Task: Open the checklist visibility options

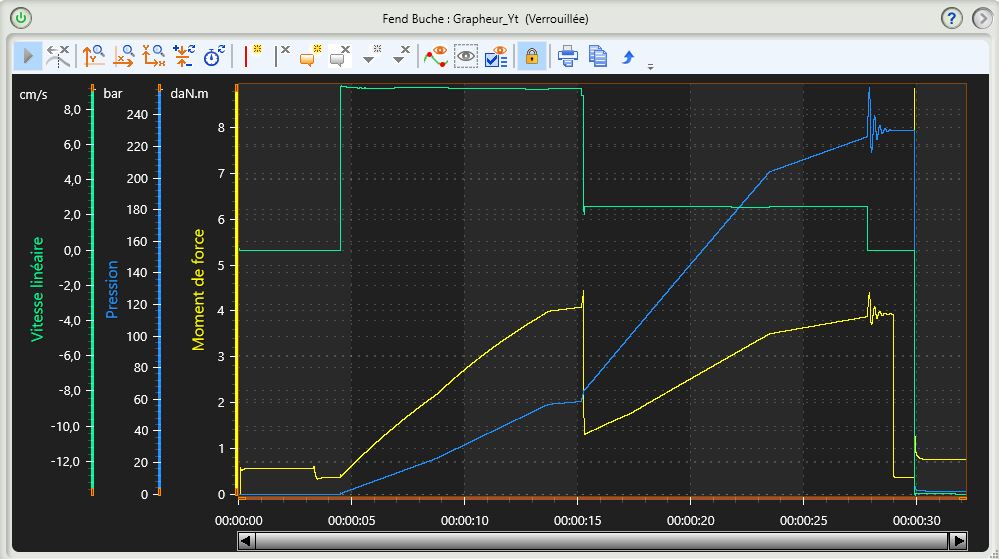Action: pos(496,56)
